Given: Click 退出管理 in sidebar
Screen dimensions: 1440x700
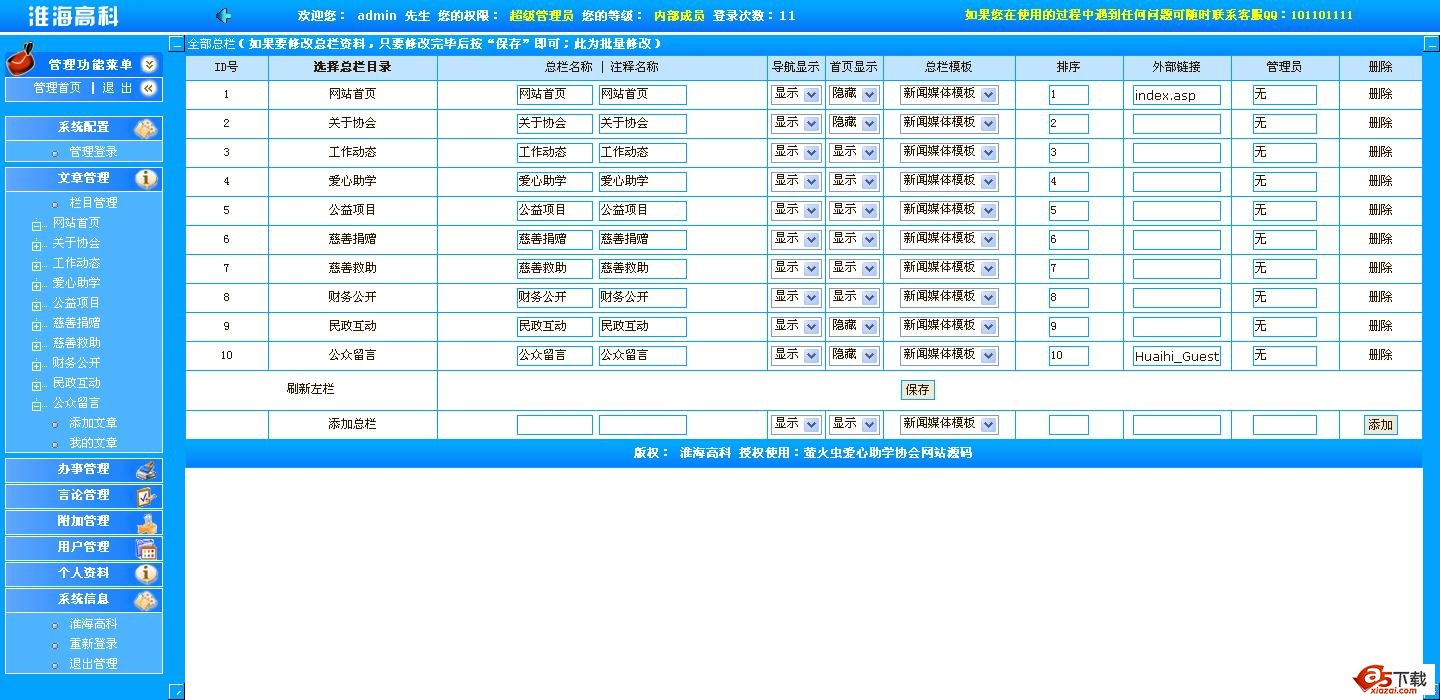Looking at the screenshot, I should point(93,664).
